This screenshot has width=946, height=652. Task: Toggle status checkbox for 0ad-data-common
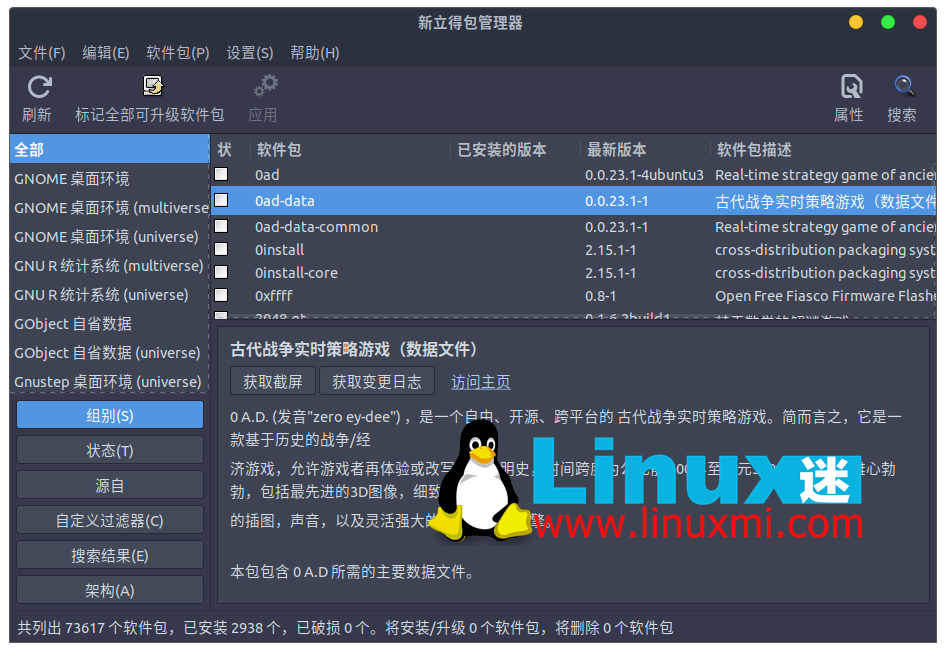(221, 226)
